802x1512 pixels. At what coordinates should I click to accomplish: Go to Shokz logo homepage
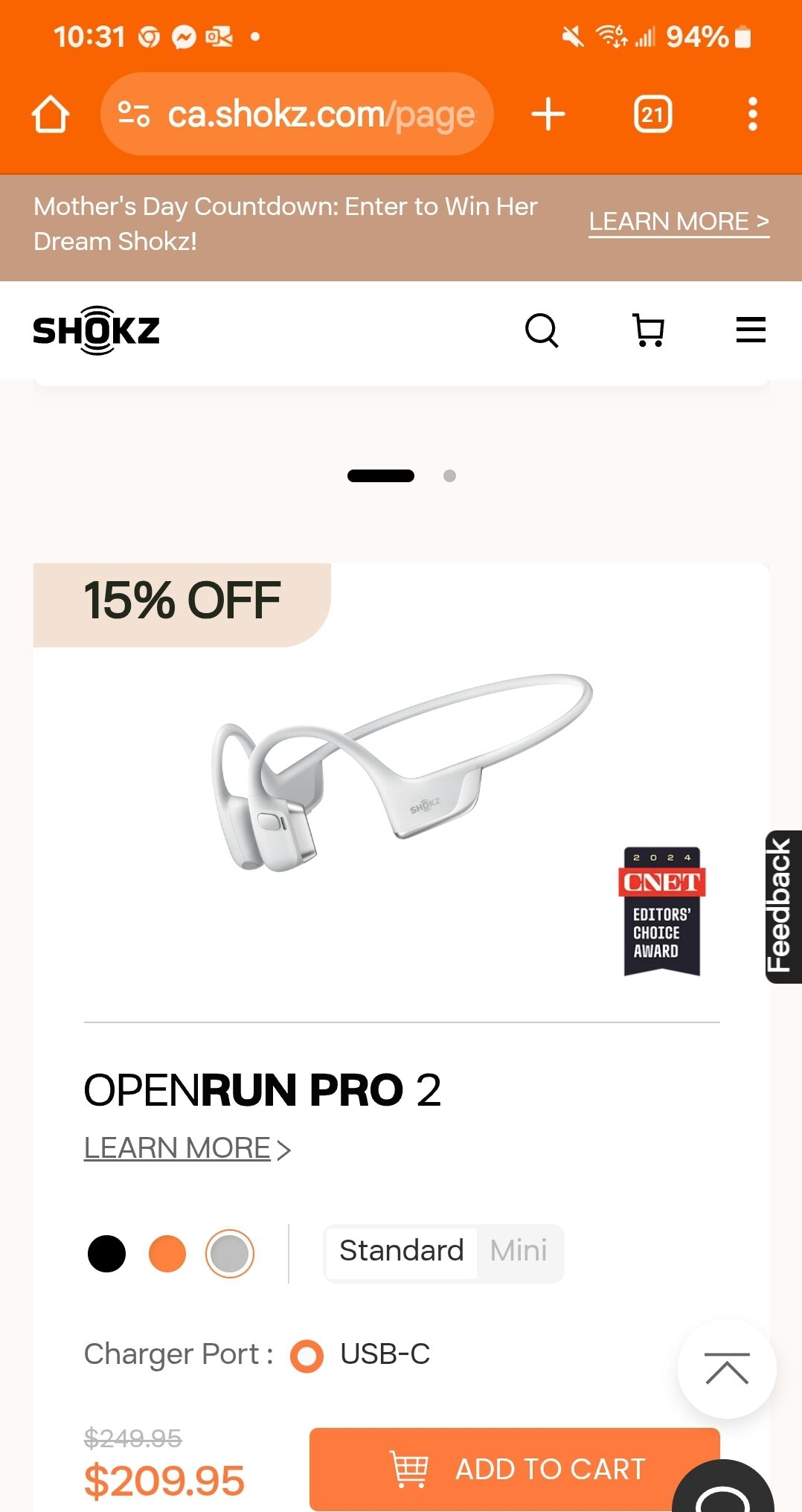pyautogui.click(x=97, y=330)
